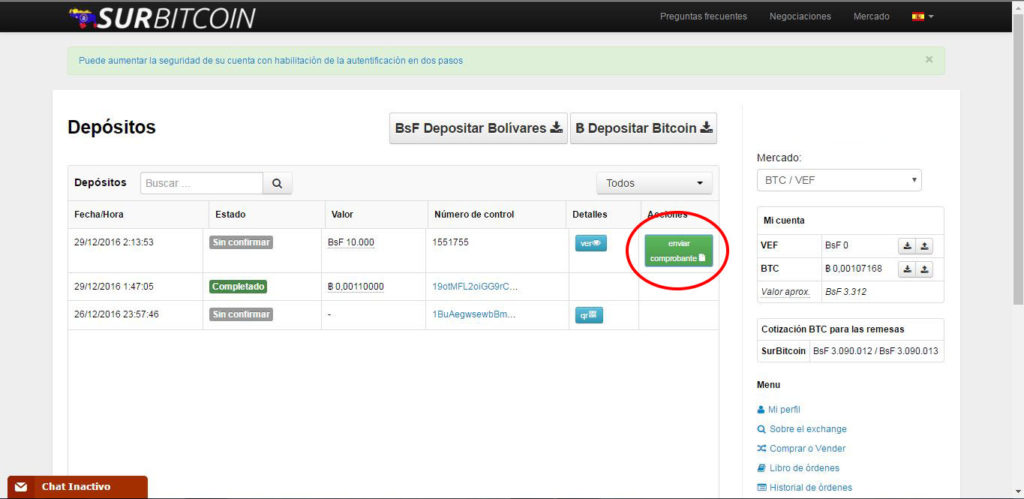Click the Completado status badge
The height and width of the screenshot is (499, 1024).
tap(238, 286)
